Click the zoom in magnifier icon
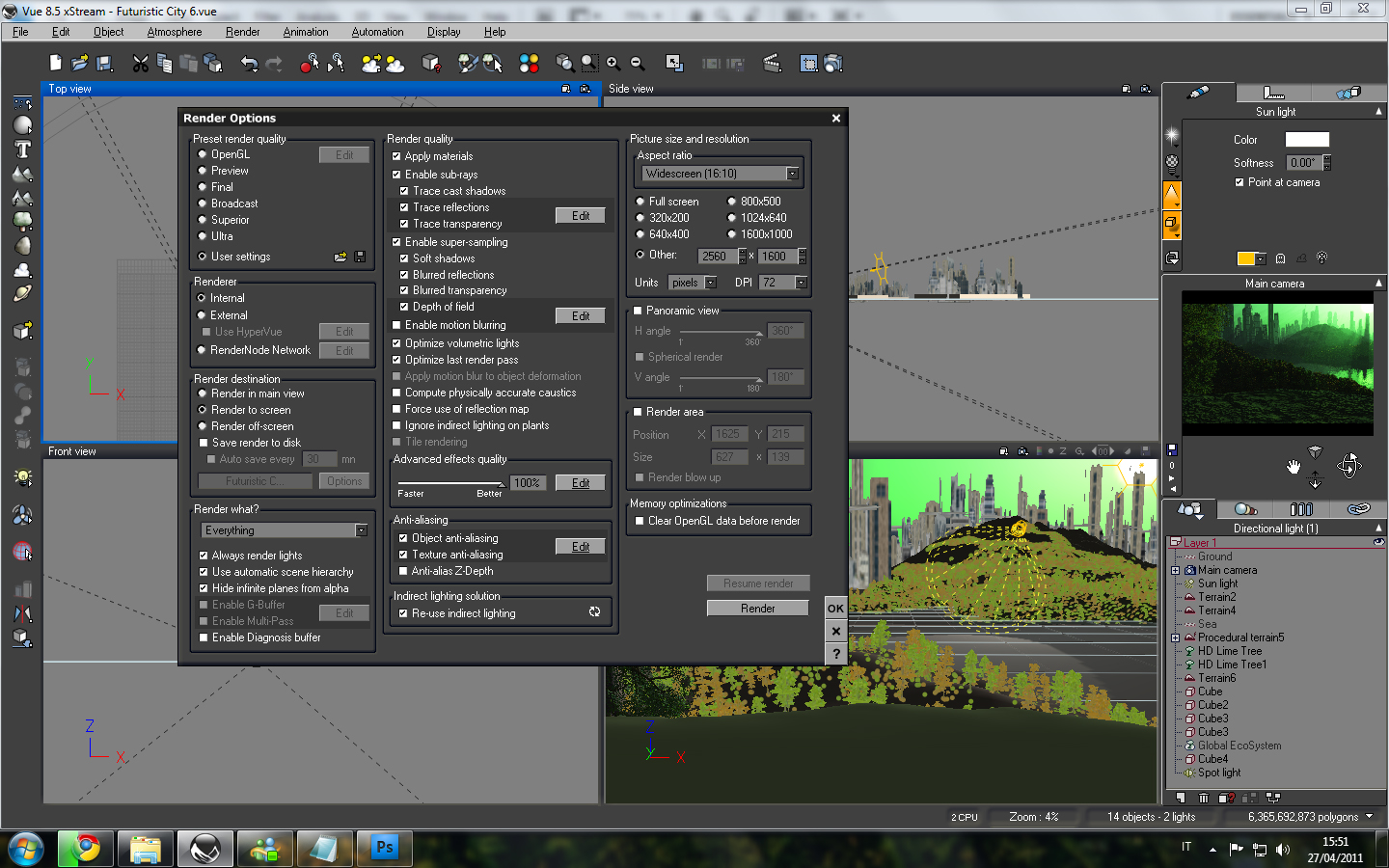 tap(613, 63)
